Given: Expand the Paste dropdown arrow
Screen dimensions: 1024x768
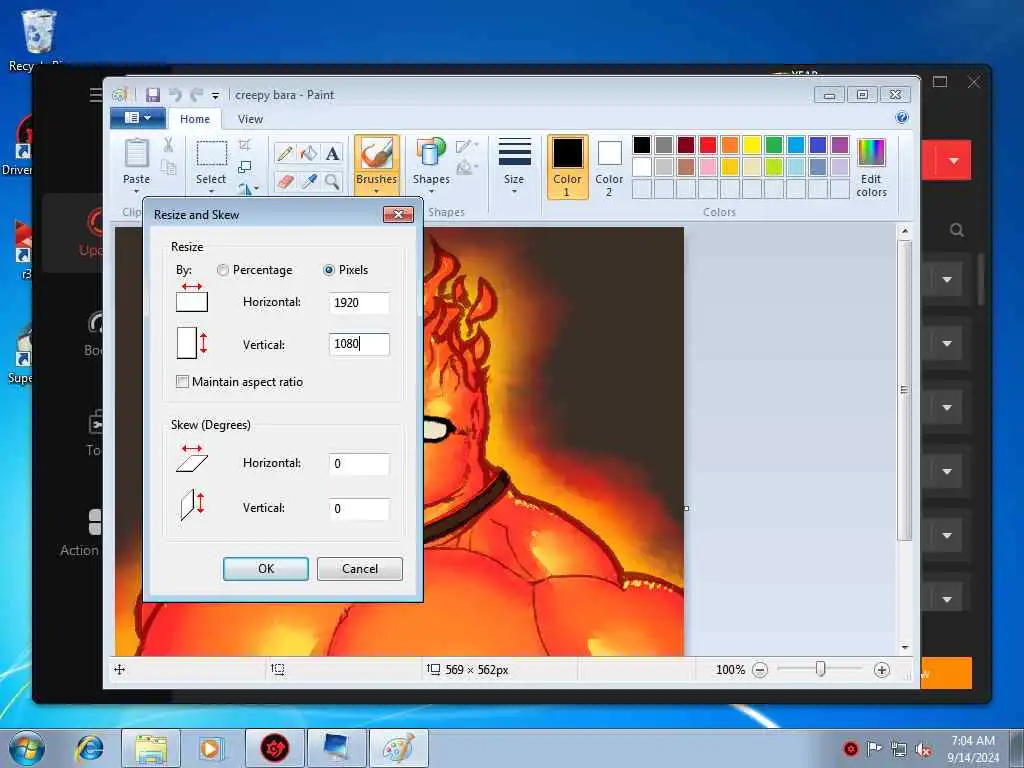Looking at the screenshot, I should [x=136, y=192].
